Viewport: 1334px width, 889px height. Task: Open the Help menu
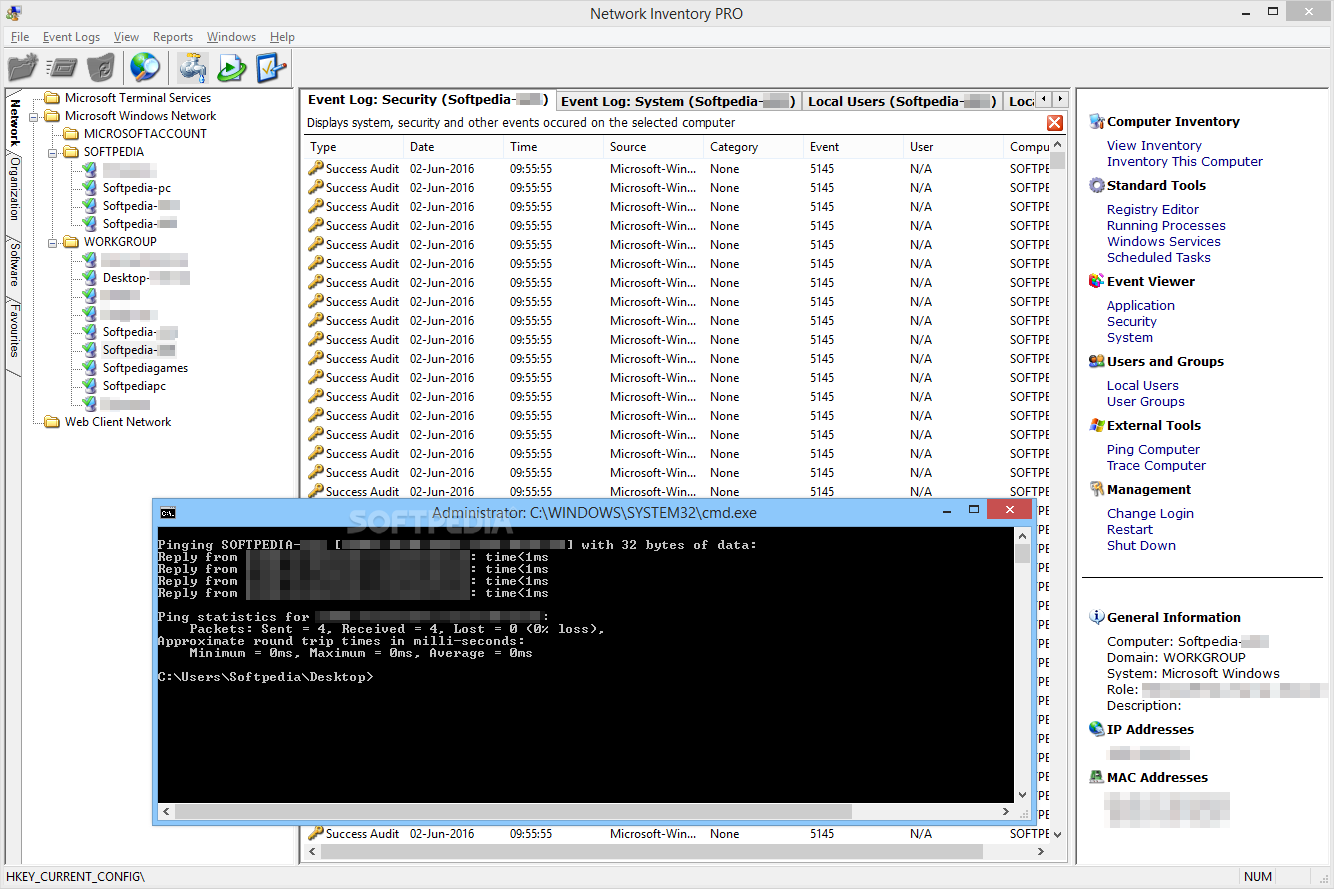pos(282,37)
